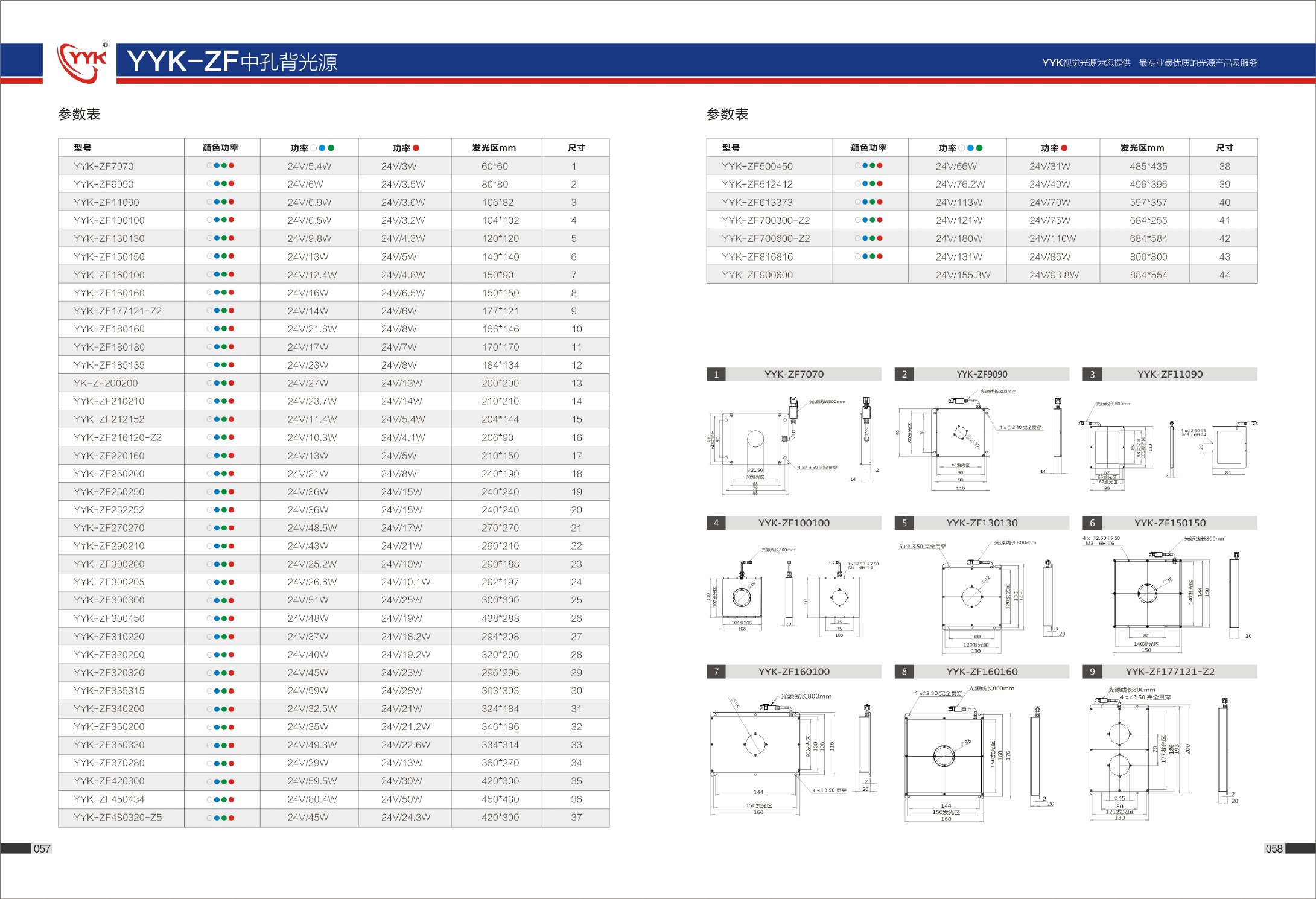
Task: Click the number 9 badge beside YYK-ZF177121-Z2
Action: click(1092, 672)
